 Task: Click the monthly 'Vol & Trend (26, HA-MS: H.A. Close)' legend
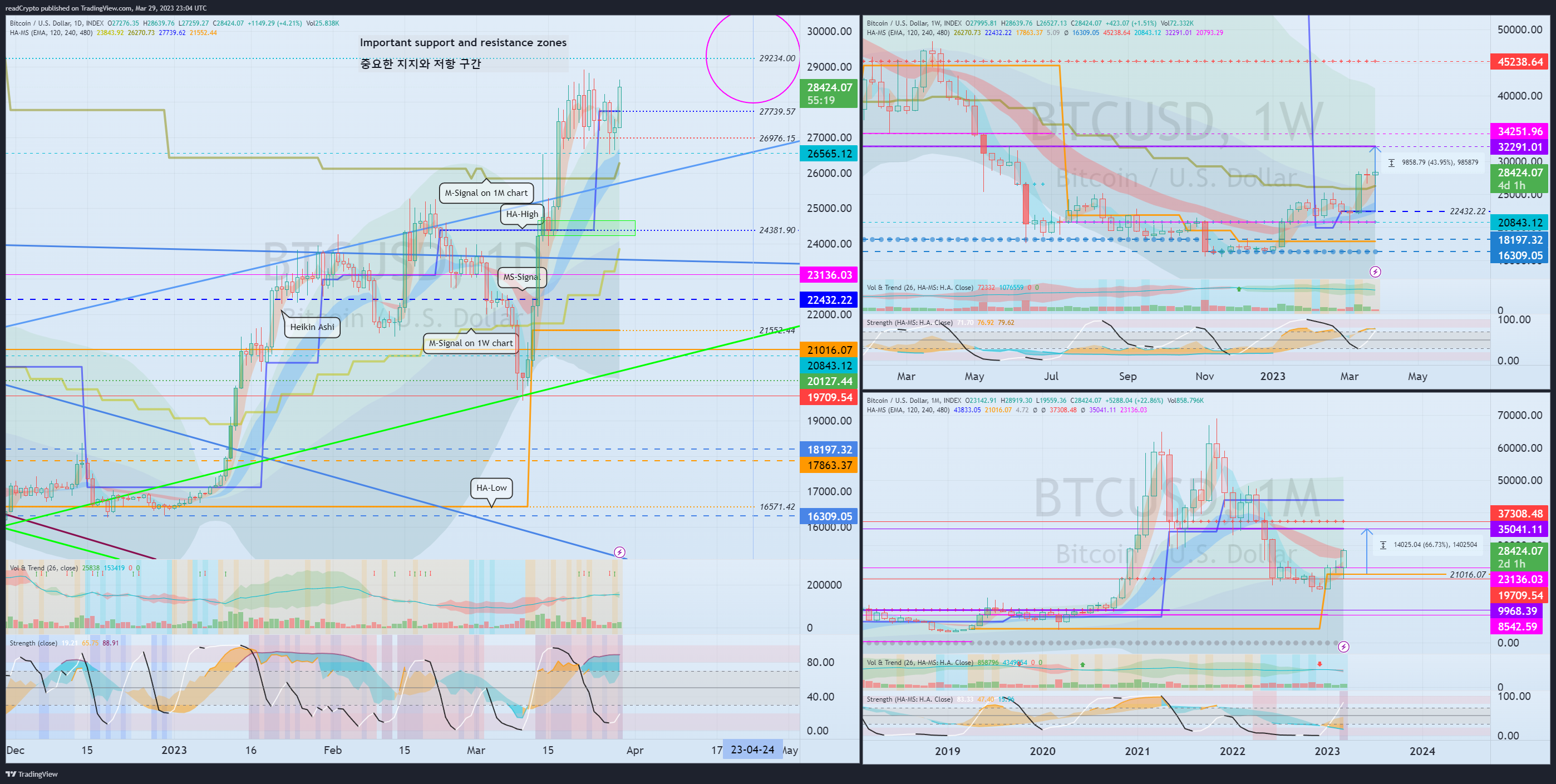click(x=919, y=663)
